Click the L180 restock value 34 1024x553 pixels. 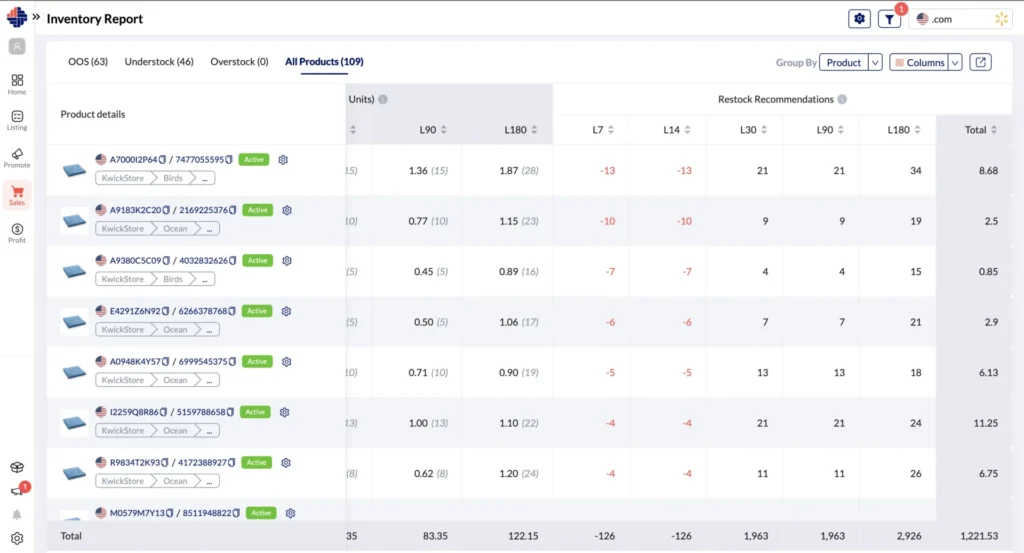(916, 170)
